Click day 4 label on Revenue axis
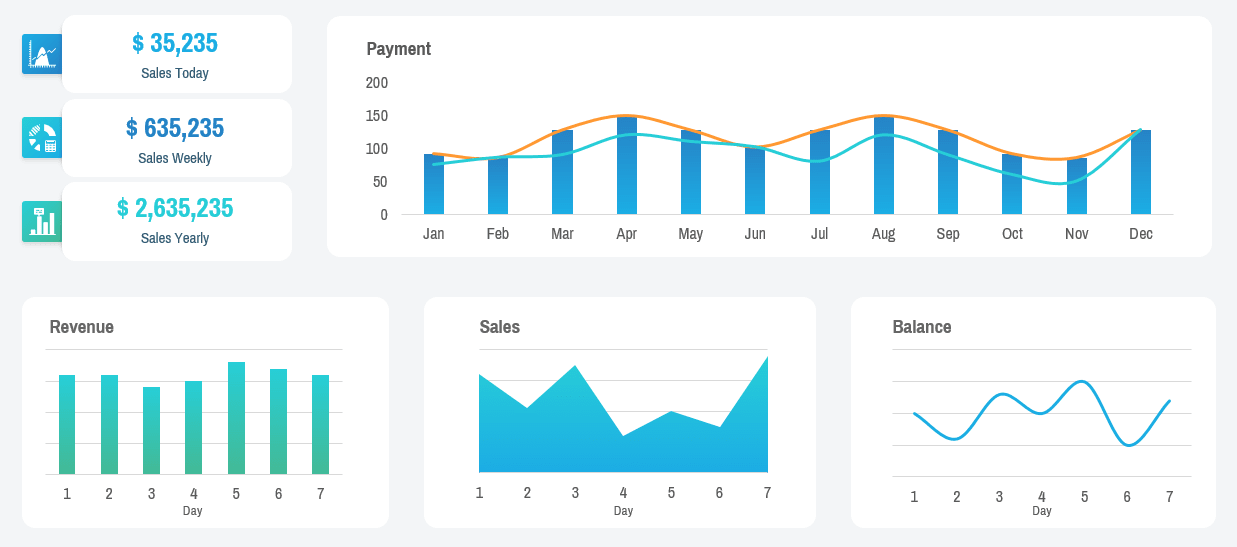 tap(194, 493)
